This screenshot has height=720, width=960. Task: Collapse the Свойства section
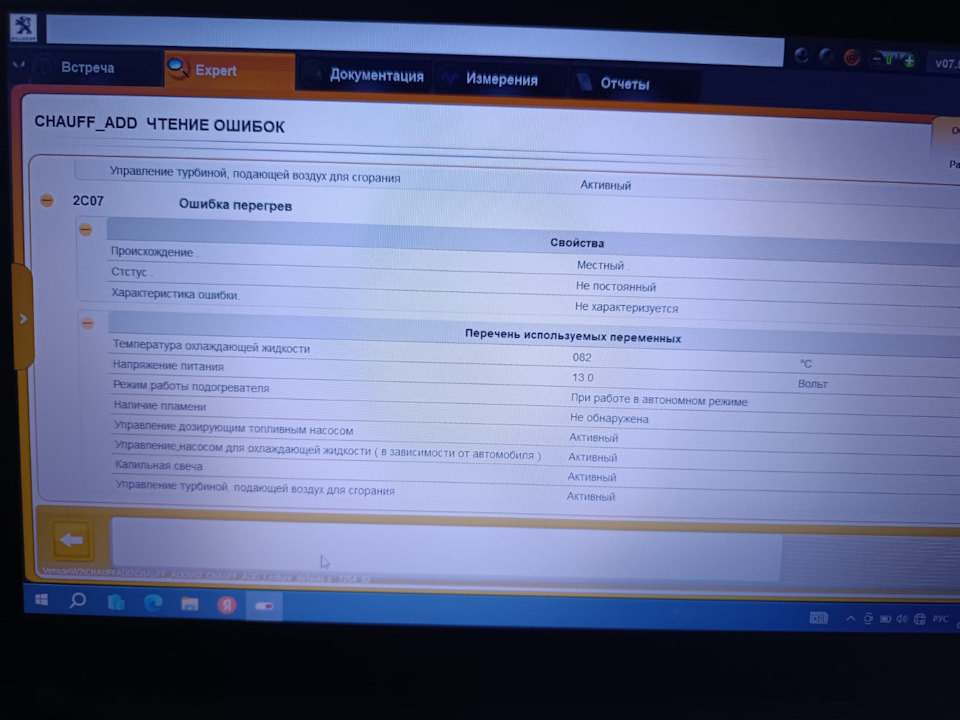pos(86,230)
